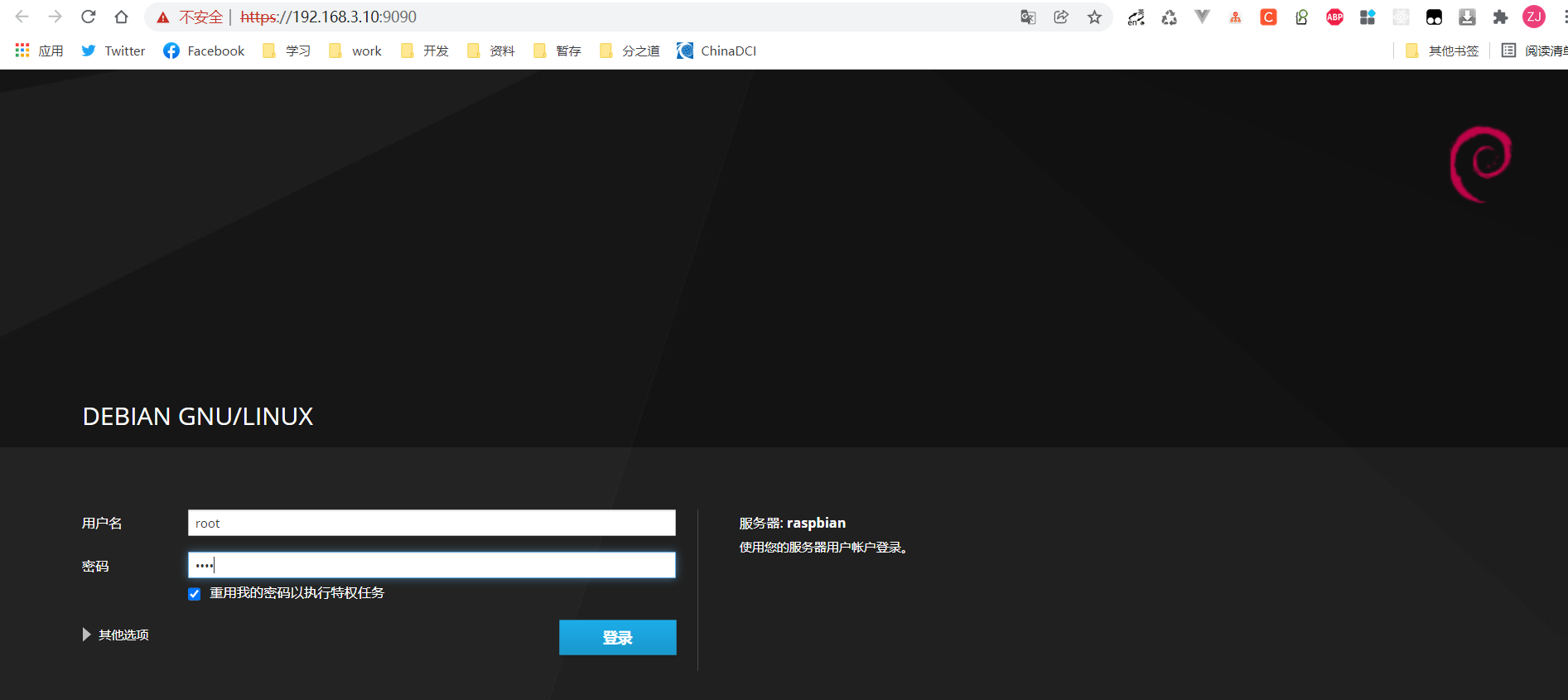Open the orange sitemap extension icon

(x=1235, y=17)
